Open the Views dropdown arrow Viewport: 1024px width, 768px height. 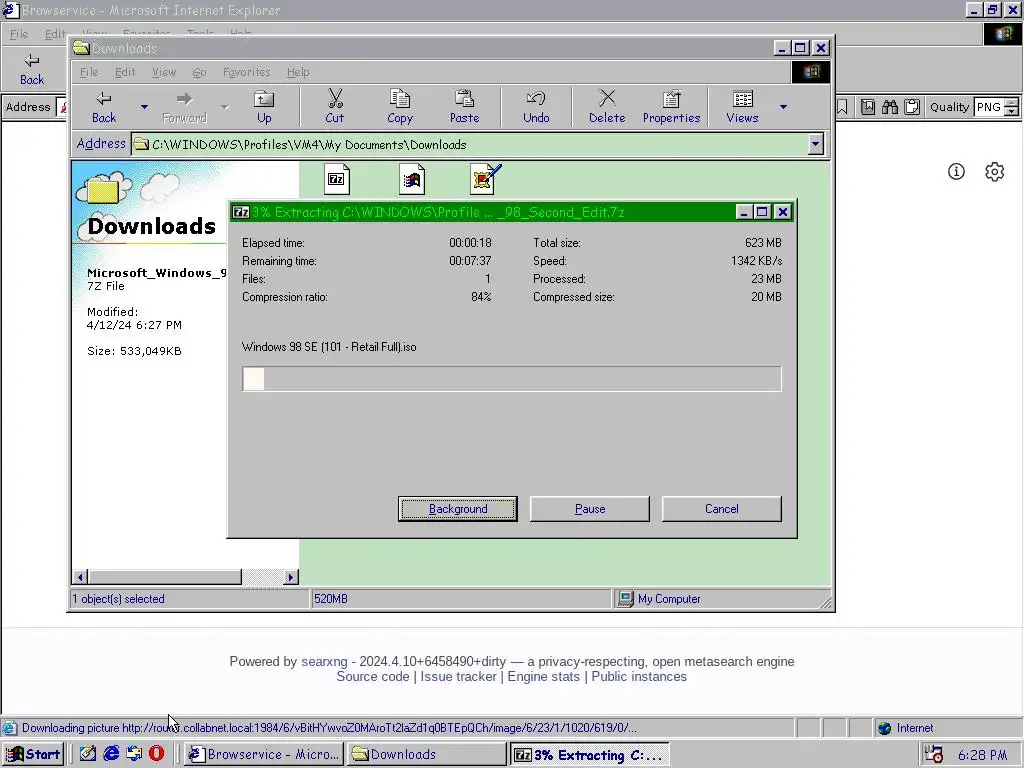pos(783,107)
